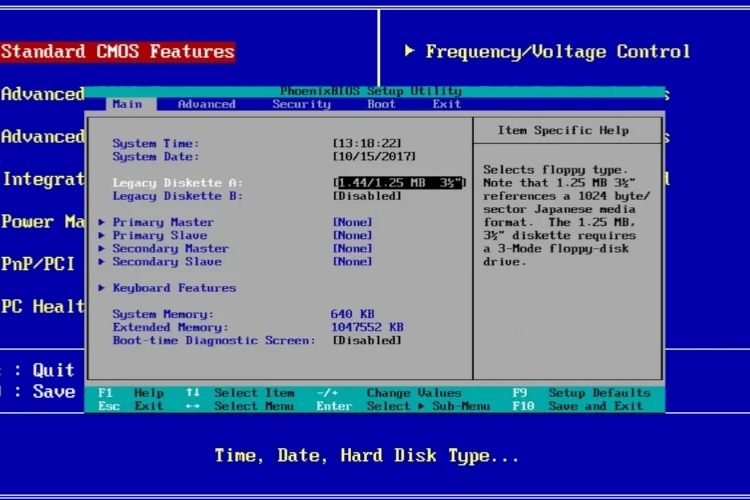Switch to the Security menu tab

pyautogui.click(x=301, y=104)
